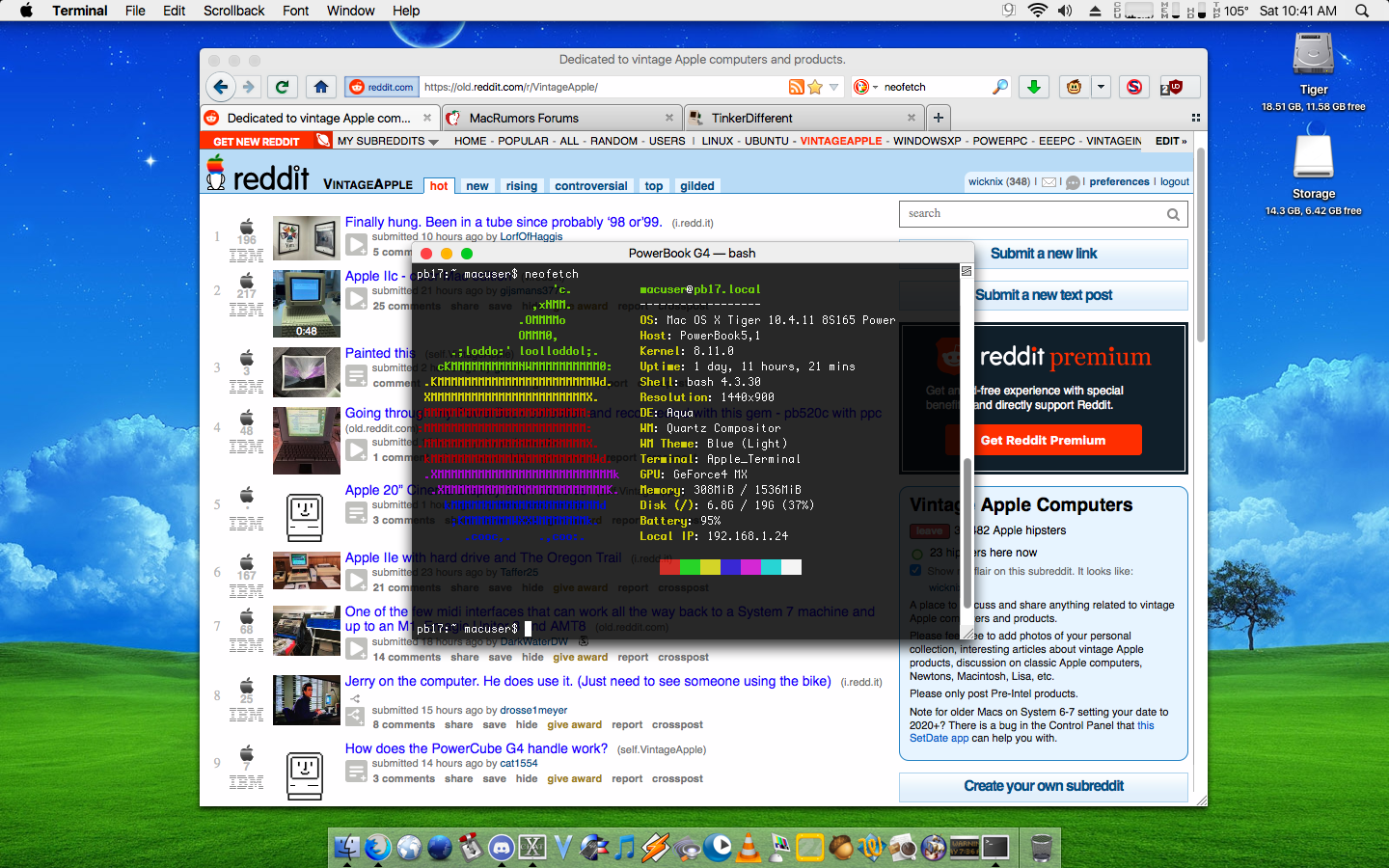Click the magnifier in reddit search field
This screenshot has height=868, width=1389.
tap(1173, 214)
